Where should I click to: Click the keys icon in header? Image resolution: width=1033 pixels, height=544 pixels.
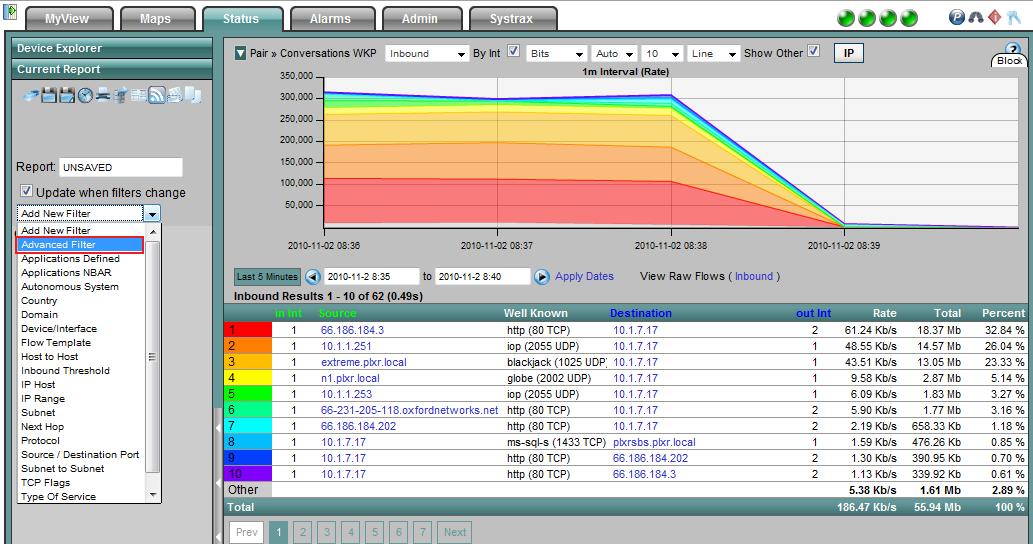pos(1013,18)
